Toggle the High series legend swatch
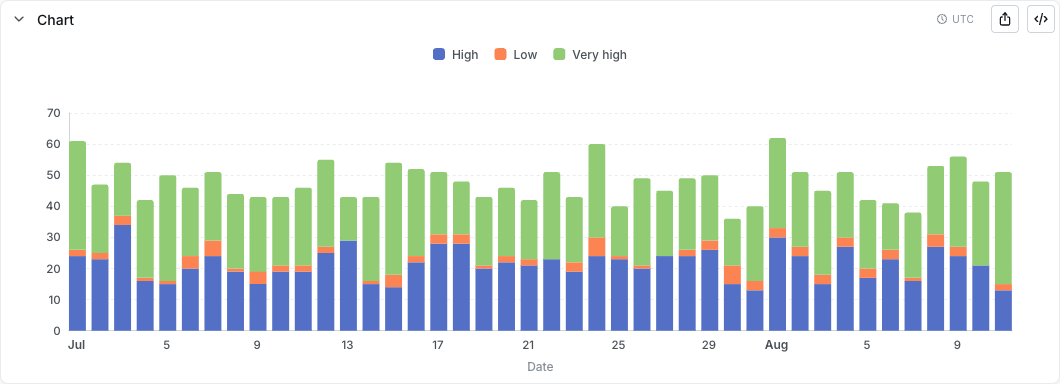The image size is (1060, 384). click(439, 55)
